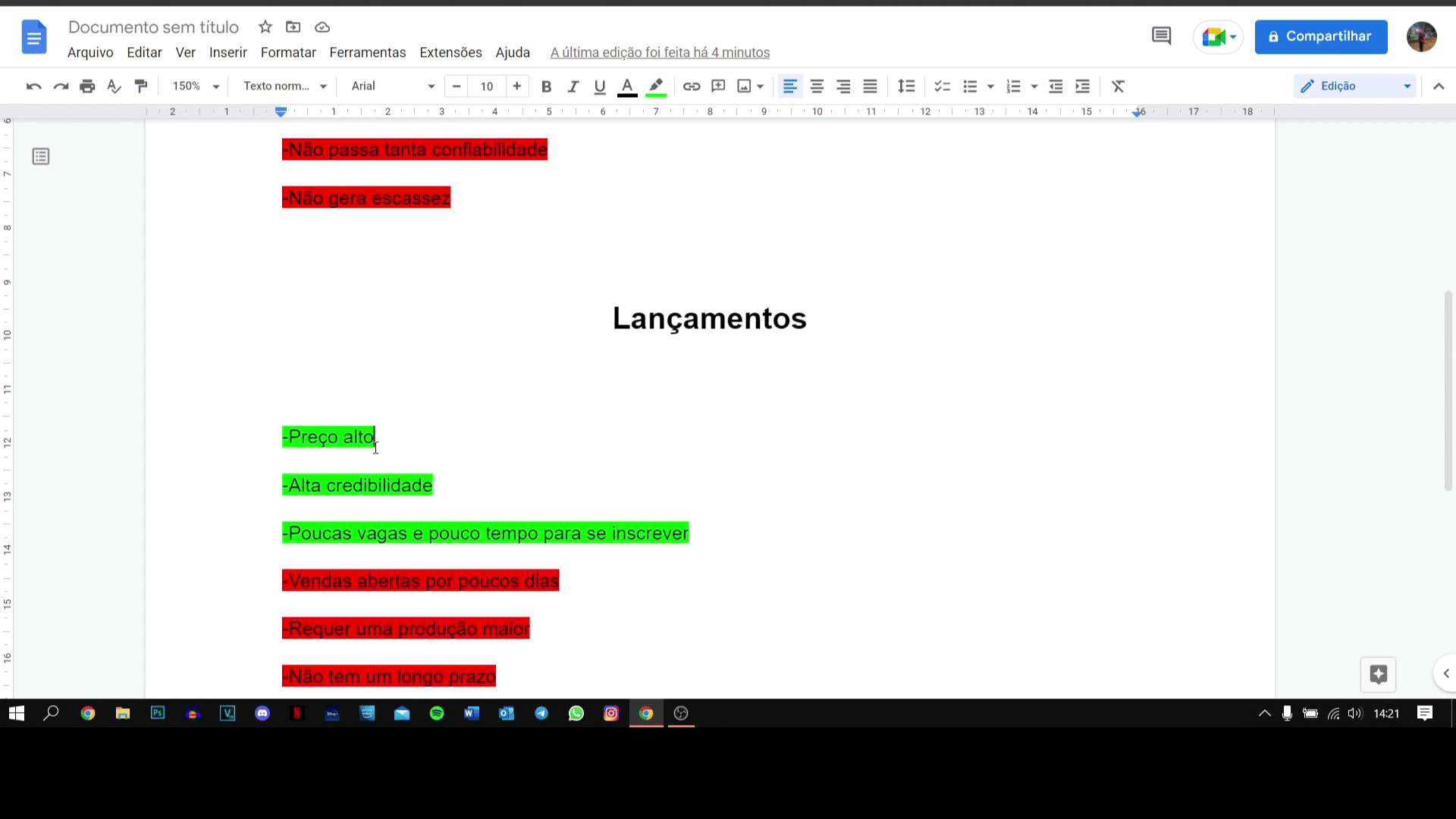
Task: Open the highlight color picker
Action: point(656,86)
